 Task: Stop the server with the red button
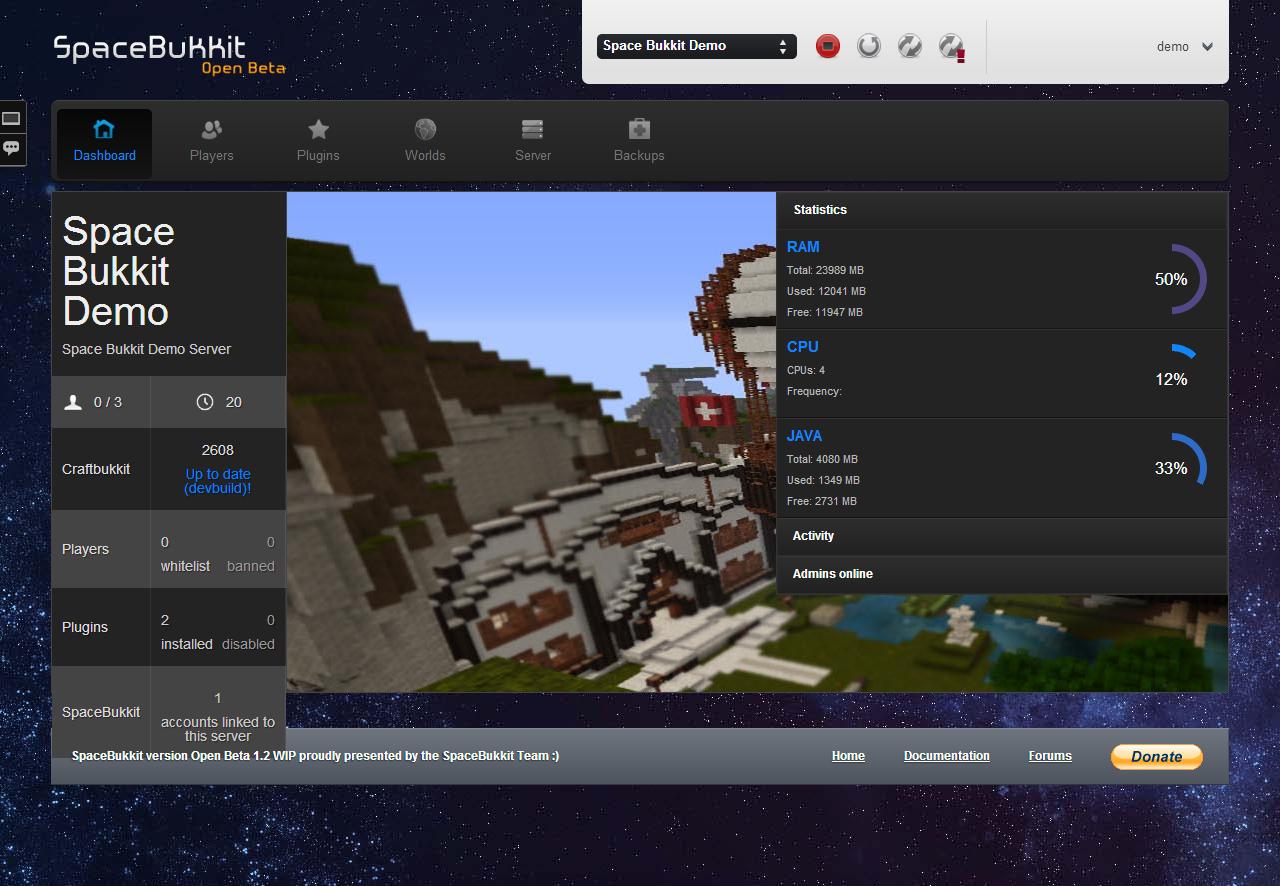click(828, 46)
